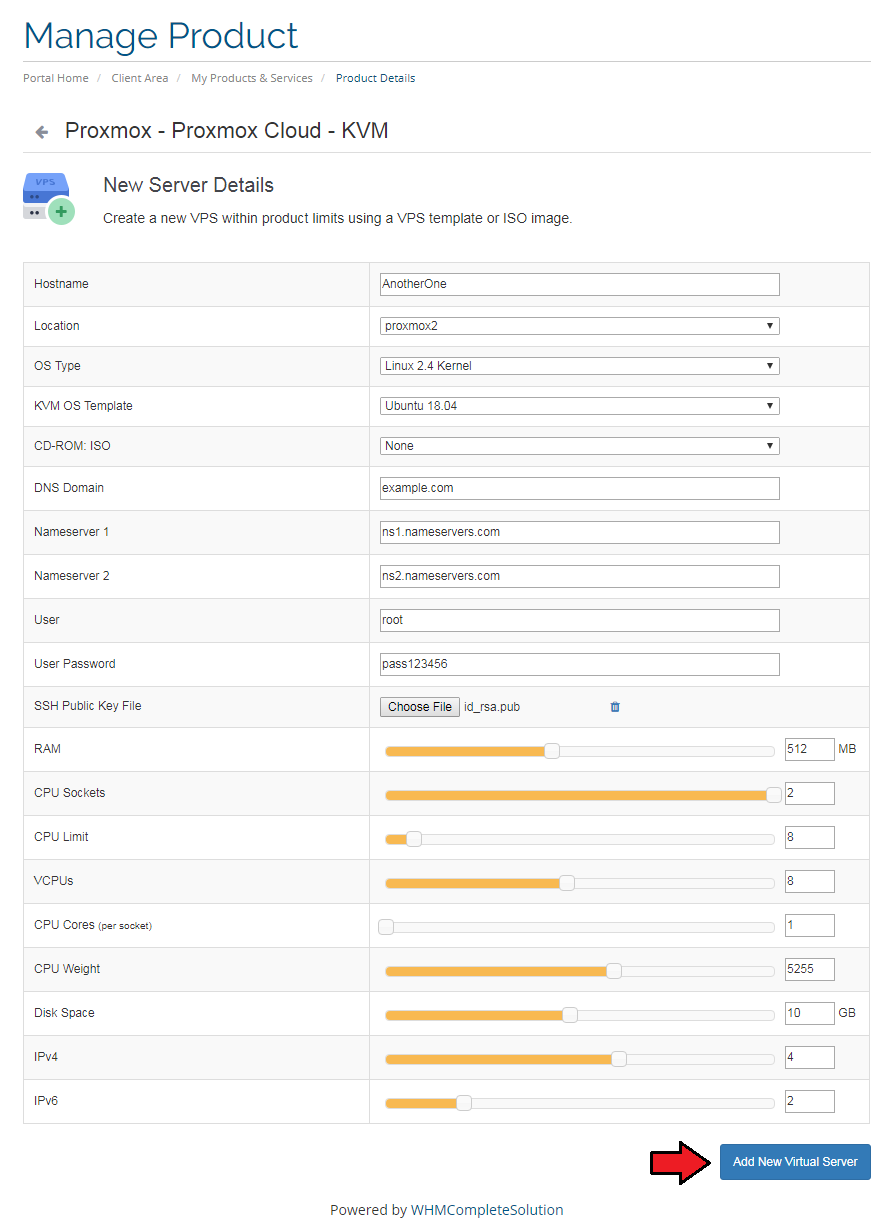Click the DNS Domain input field
This screenshot has width=884, height=1226.
[579, 488]
